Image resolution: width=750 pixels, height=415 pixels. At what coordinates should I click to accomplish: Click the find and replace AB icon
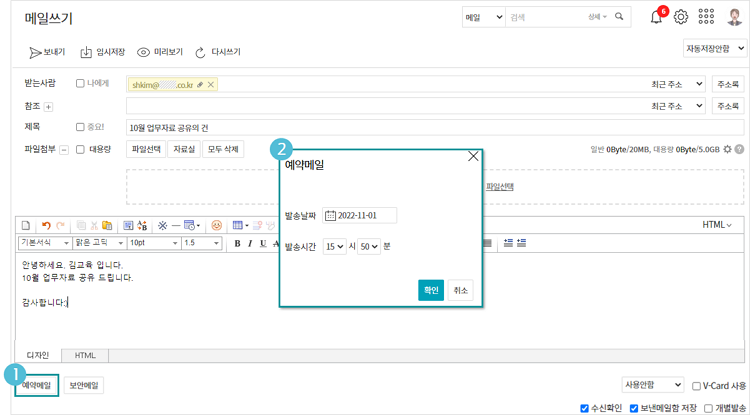[x=142, y=225]
